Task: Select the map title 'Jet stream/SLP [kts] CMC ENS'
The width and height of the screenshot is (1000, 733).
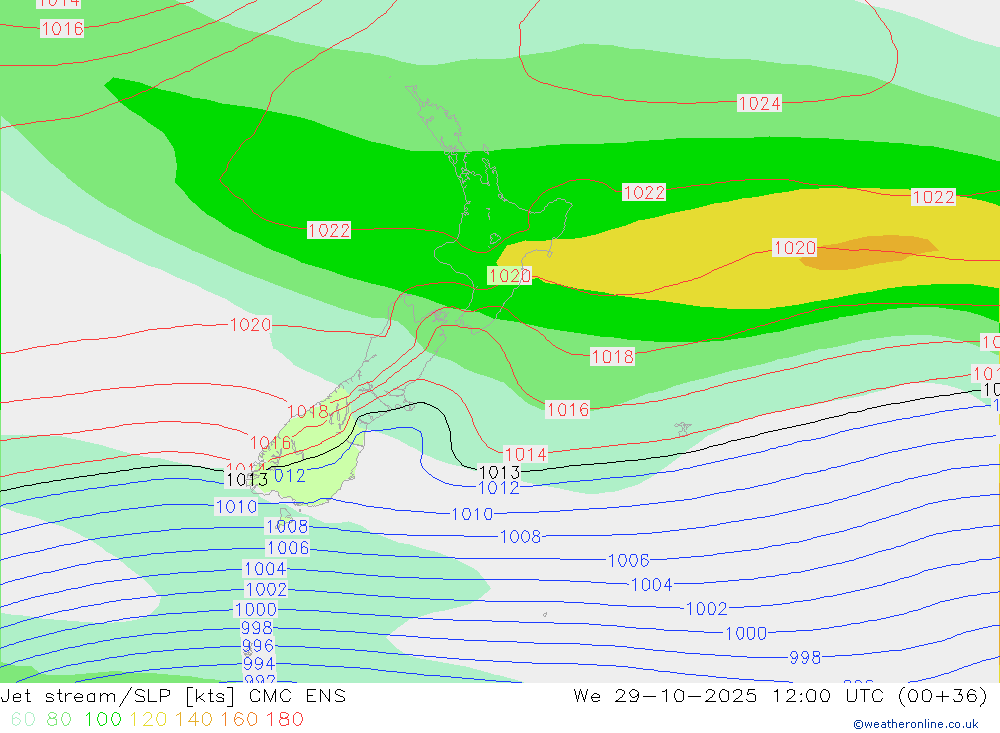Action: pos(173,695)
